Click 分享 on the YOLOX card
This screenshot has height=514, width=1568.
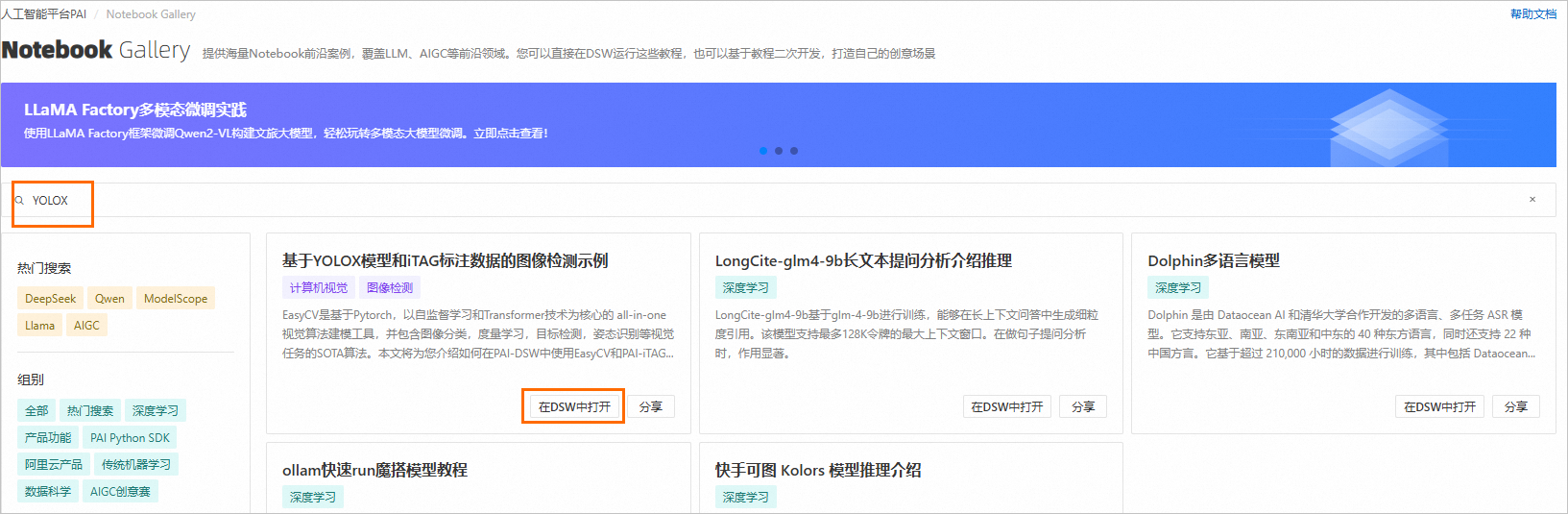tap(651, 407)
